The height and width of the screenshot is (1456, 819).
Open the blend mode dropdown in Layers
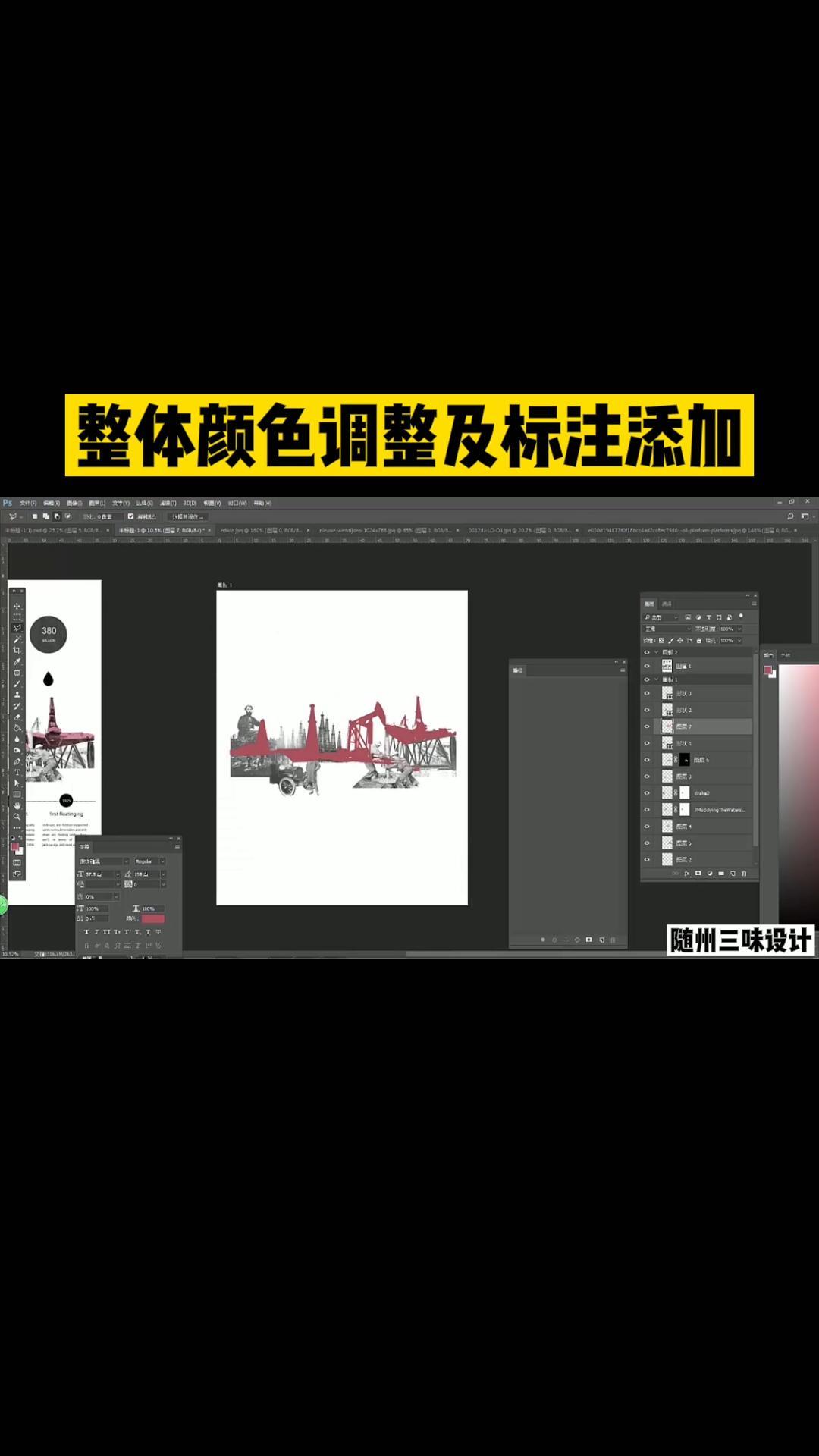point(667,629)
